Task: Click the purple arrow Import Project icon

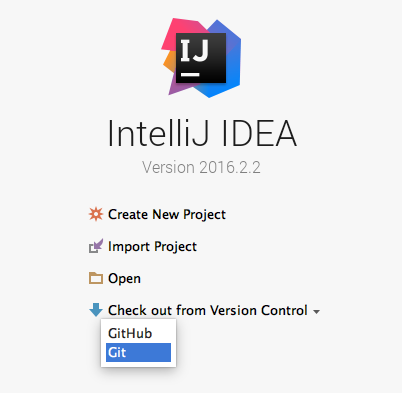Action: coord(96,246)
